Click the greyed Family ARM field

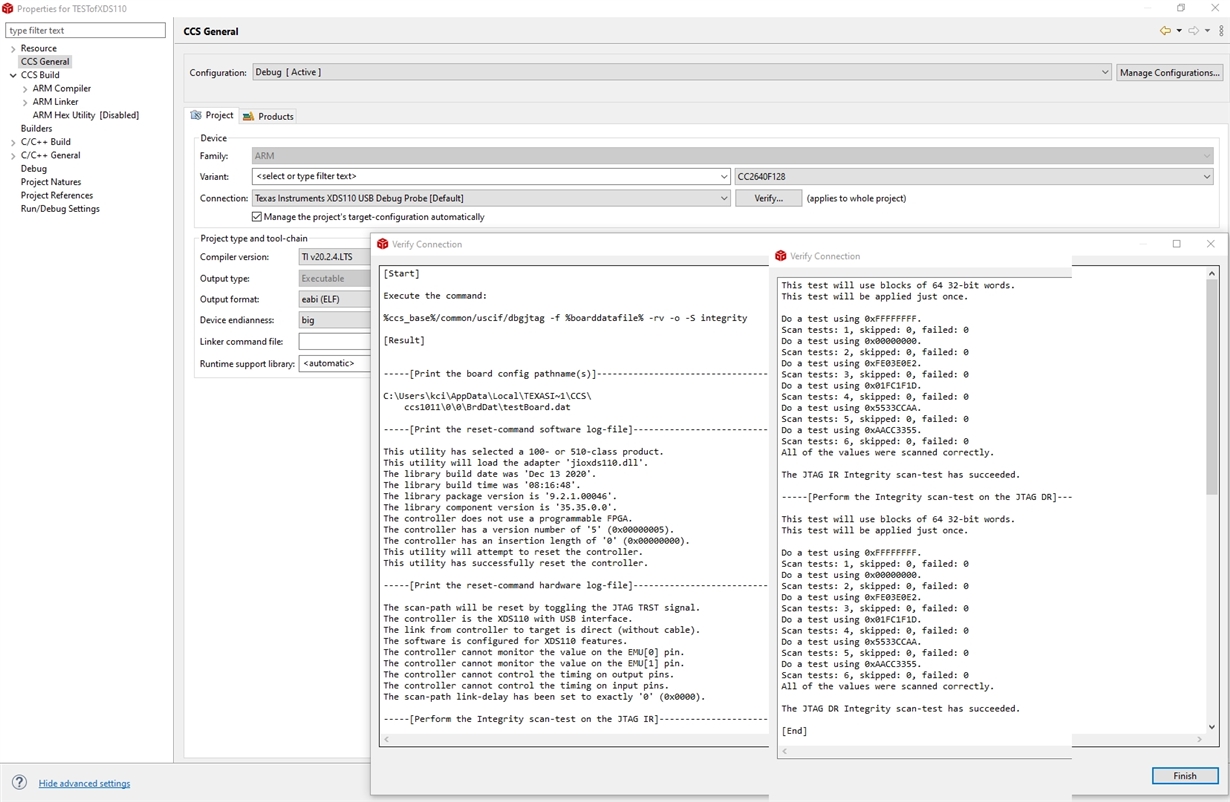(x=733, y=155)
